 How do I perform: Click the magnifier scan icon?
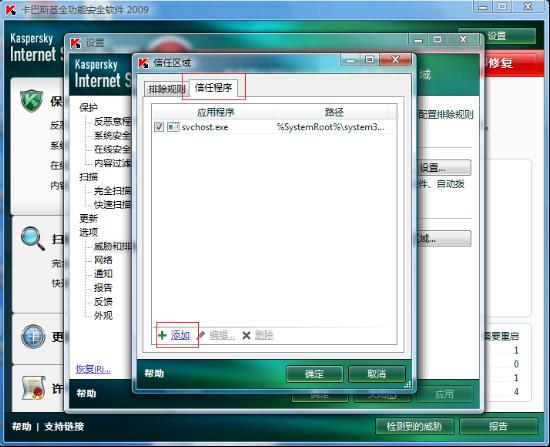coord(33,238)
